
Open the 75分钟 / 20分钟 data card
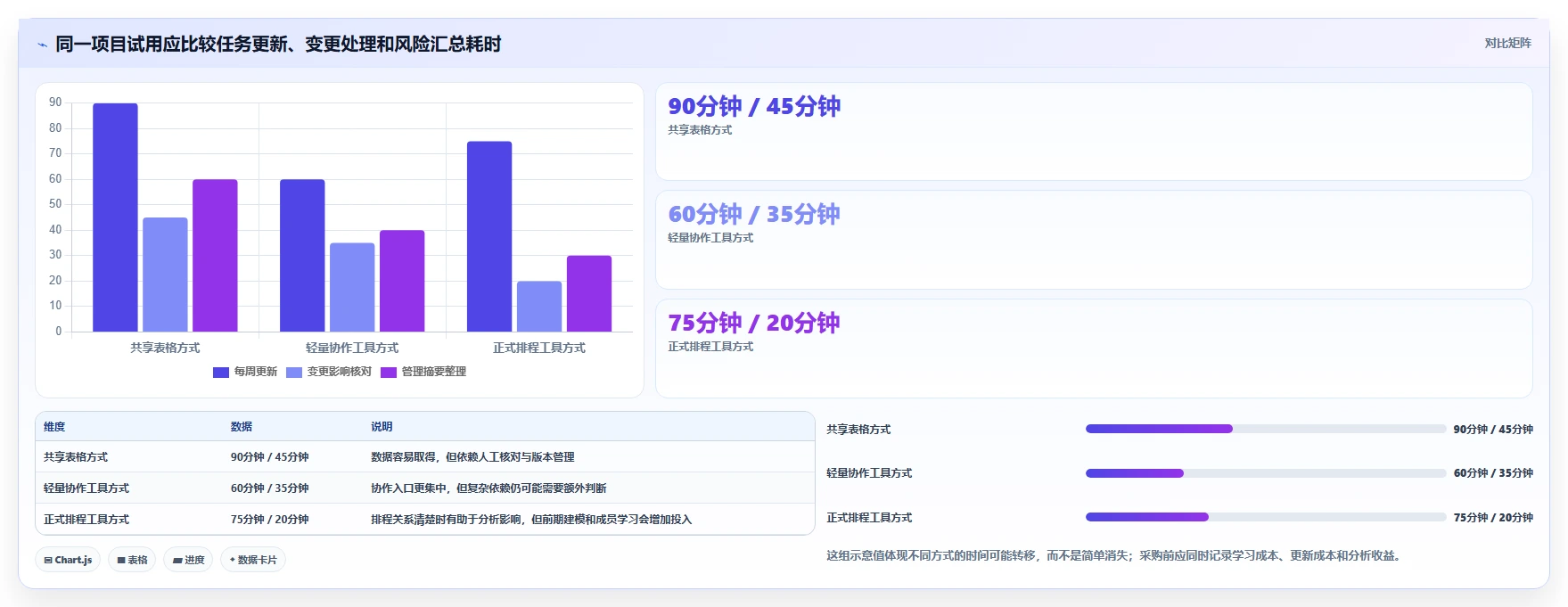pos(1094,349)
